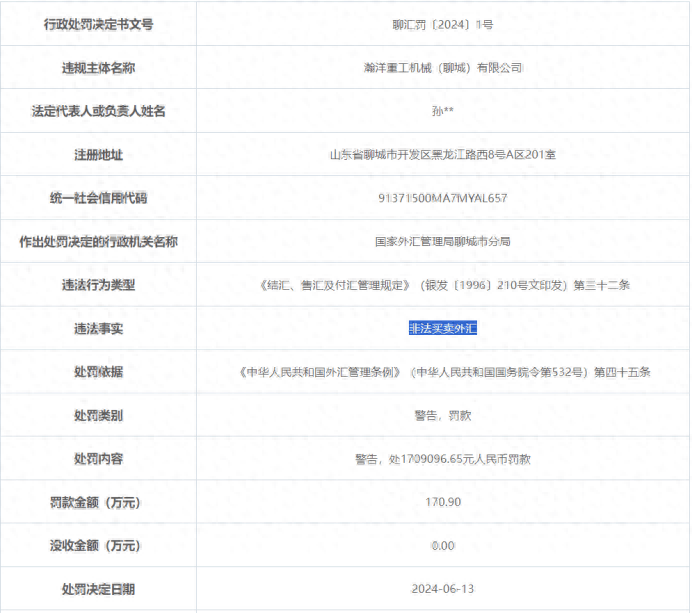Image resolution: width=692 pixels, height=613 pixels.
Task: Click the confiscated amount value 0.00
Action: tap(443, 546)
